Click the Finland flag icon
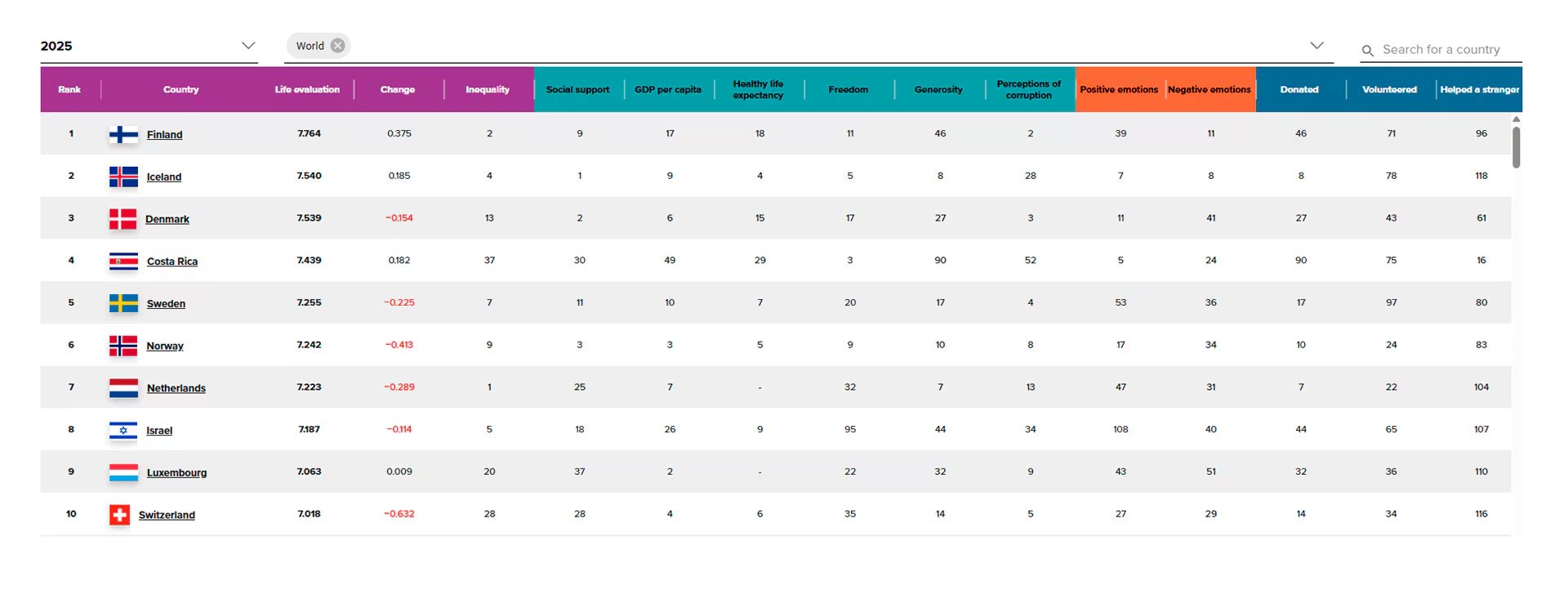 tap(123, 135)
